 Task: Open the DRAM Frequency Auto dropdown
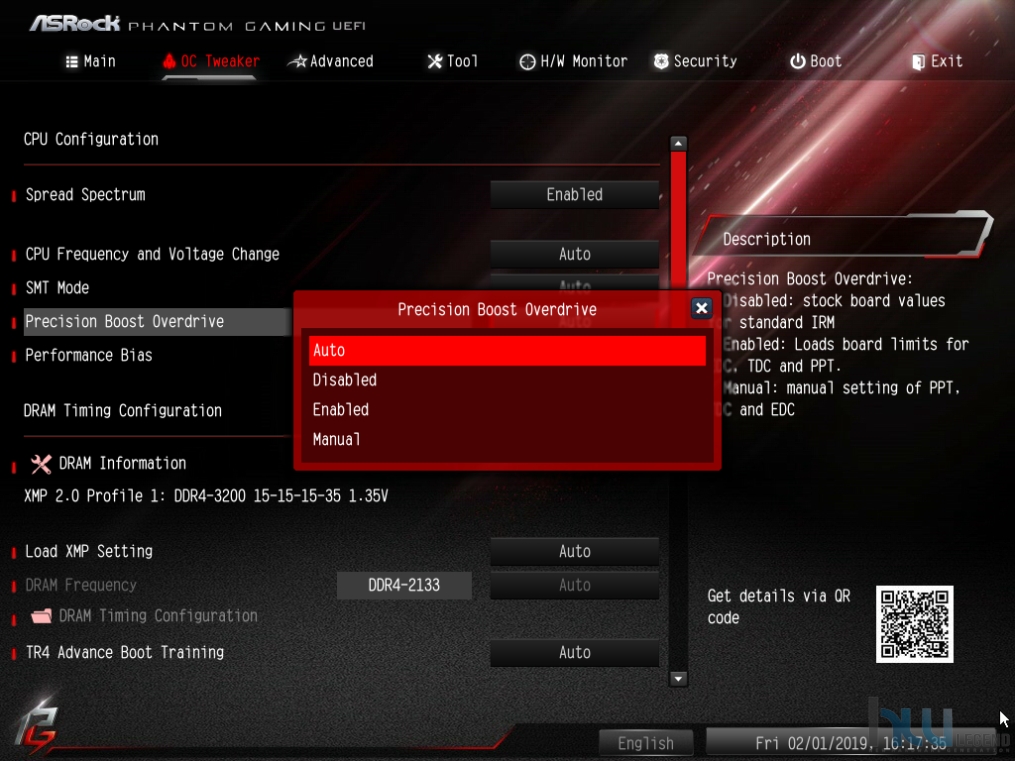coord(574,585)
